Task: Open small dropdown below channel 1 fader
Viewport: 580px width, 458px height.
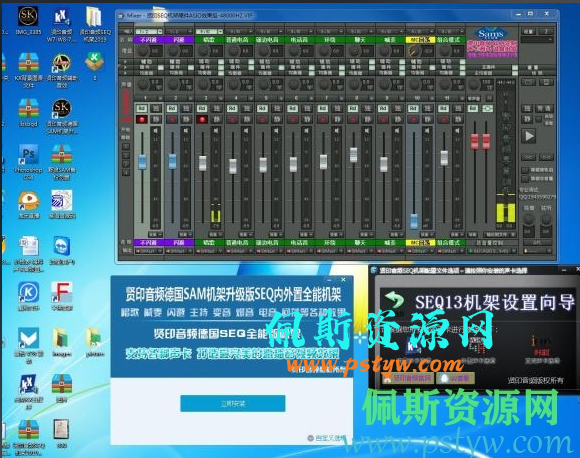Action: [x=155, y=234]
